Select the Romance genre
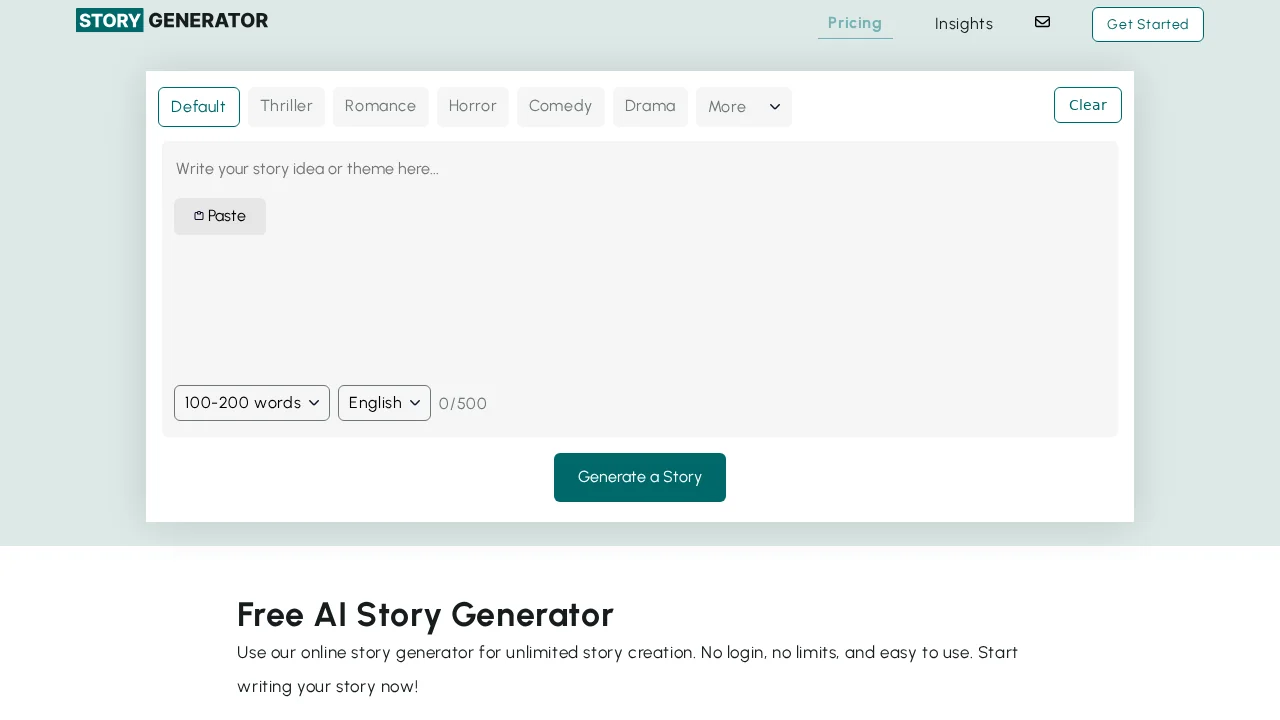1280x720 pixels. point(380,106)
